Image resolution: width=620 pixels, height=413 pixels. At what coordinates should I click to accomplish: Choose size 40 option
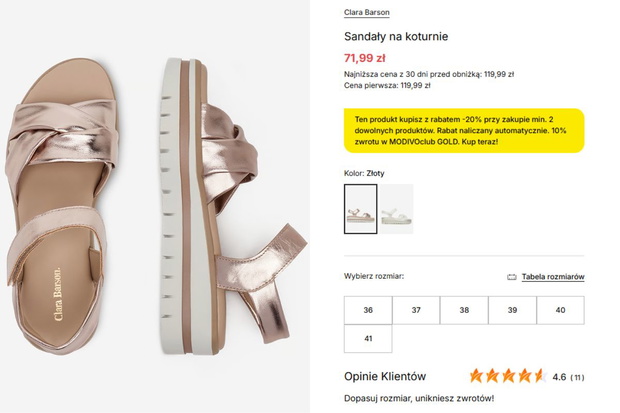560,310
